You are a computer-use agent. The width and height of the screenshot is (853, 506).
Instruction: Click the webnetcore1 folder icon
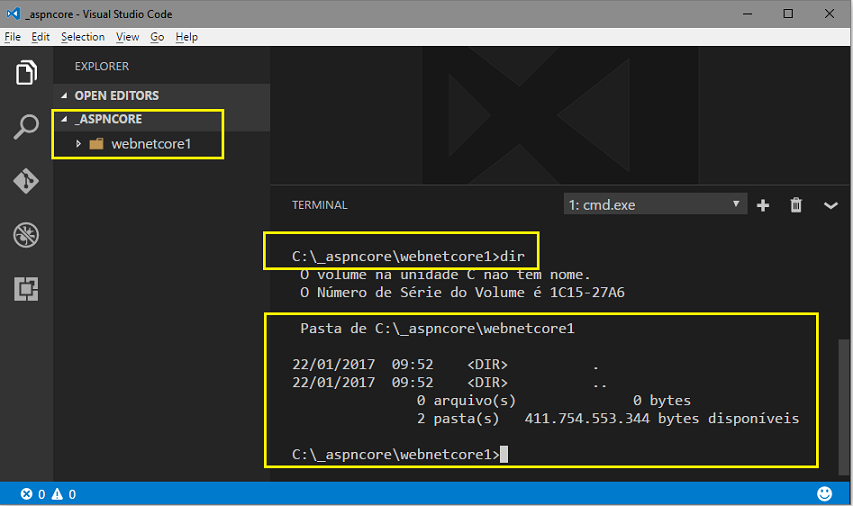point(96,144)
